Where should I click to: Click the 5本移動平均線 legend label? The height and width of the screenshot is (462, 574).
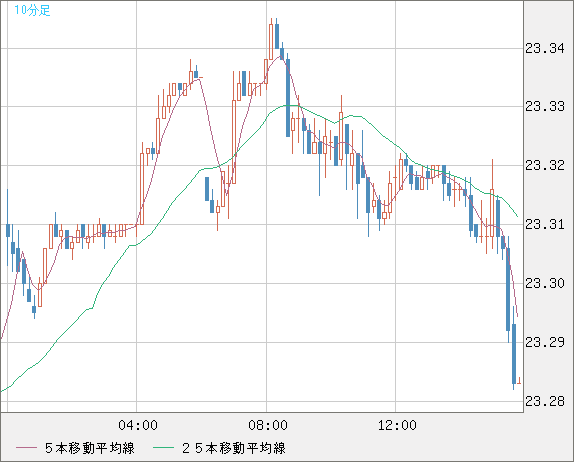90,448
